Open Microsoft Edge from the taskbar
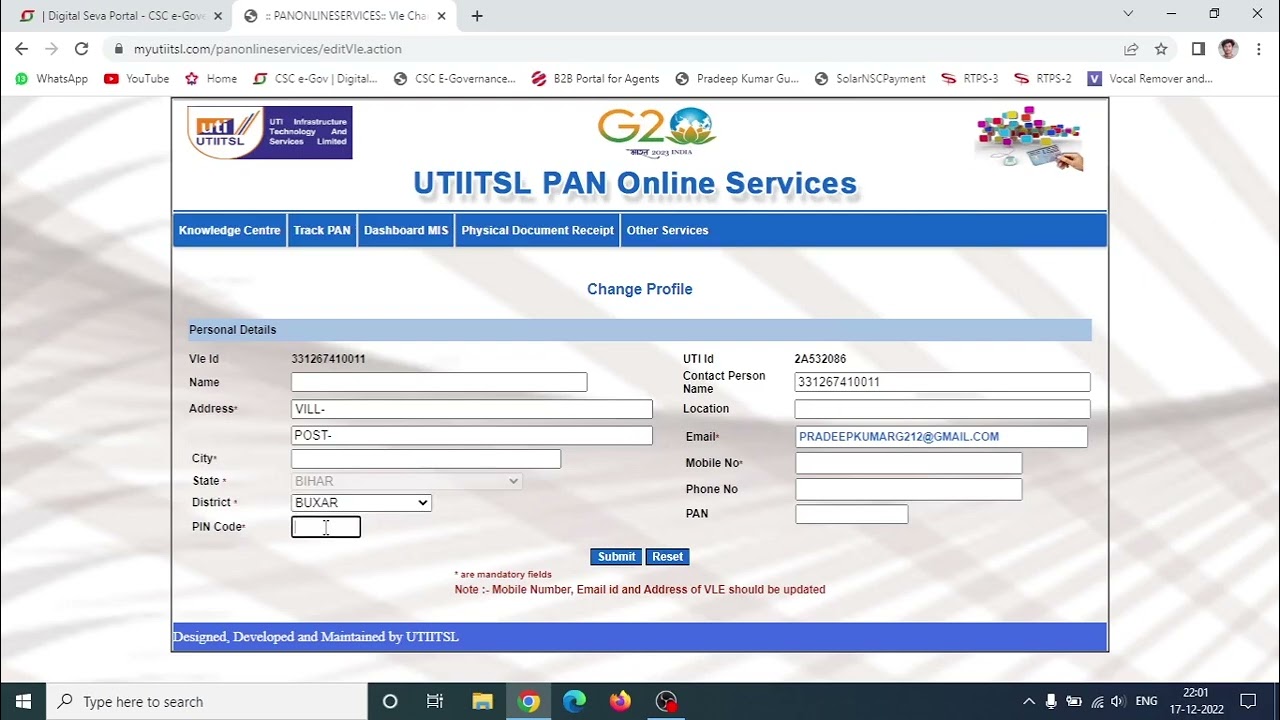The height and width of the screenshot is (720, 1280). (x=574, y=701)
